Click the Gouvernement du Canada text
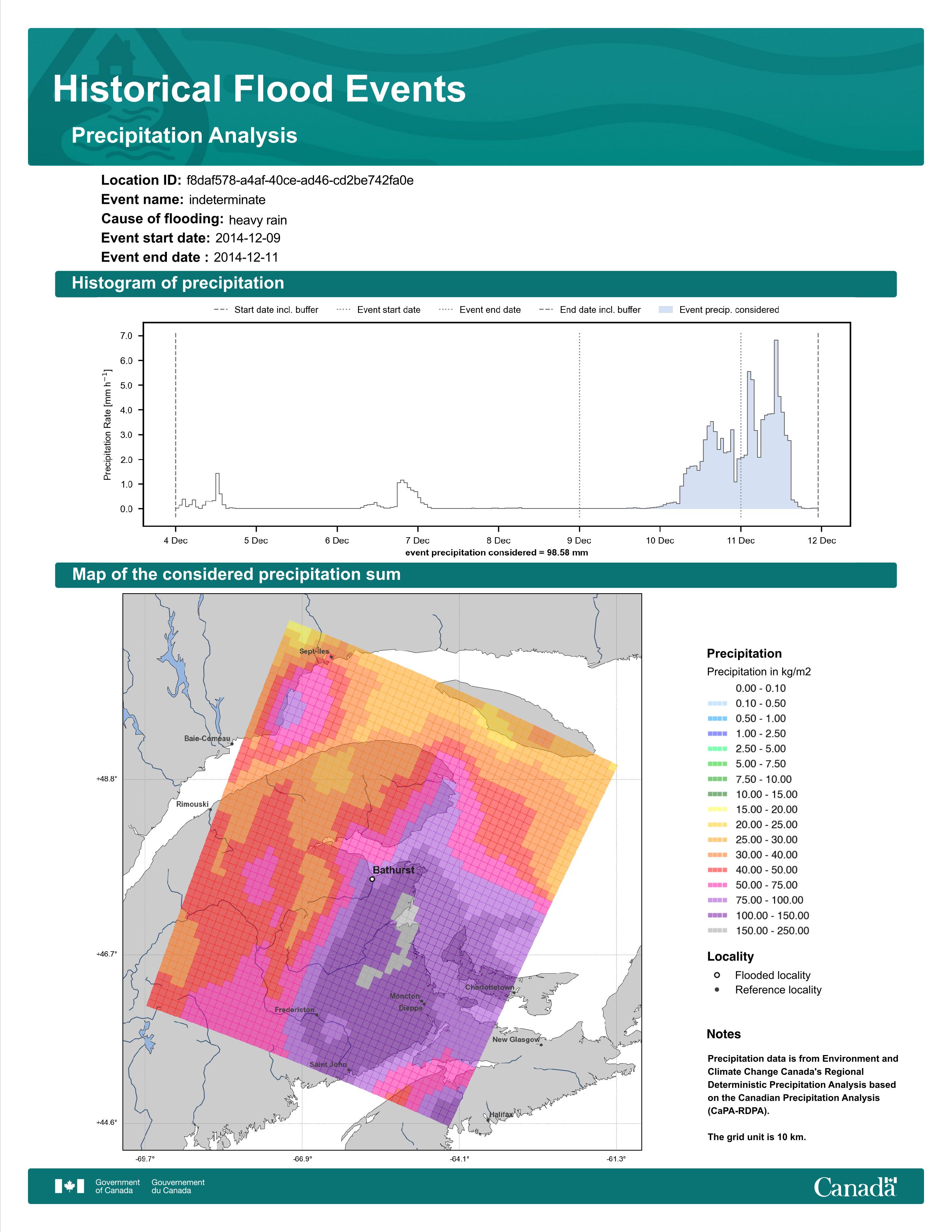Image resolution: width=952 pixels, height=1232 pixels. (178, 1186)
